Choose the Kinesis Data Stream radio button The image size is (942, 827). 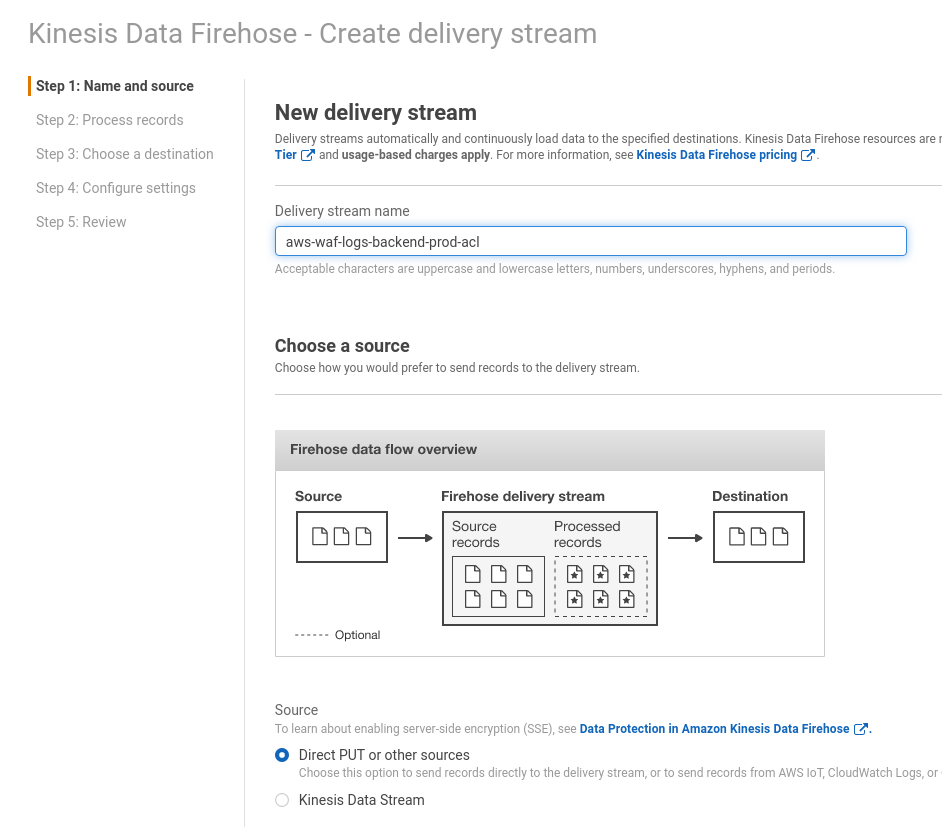pyautogui.click(x=282, y=800)
